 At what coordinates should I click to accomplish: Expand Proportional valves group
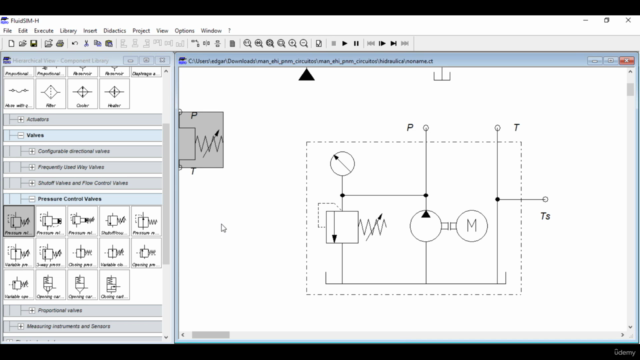click(32, 310)
